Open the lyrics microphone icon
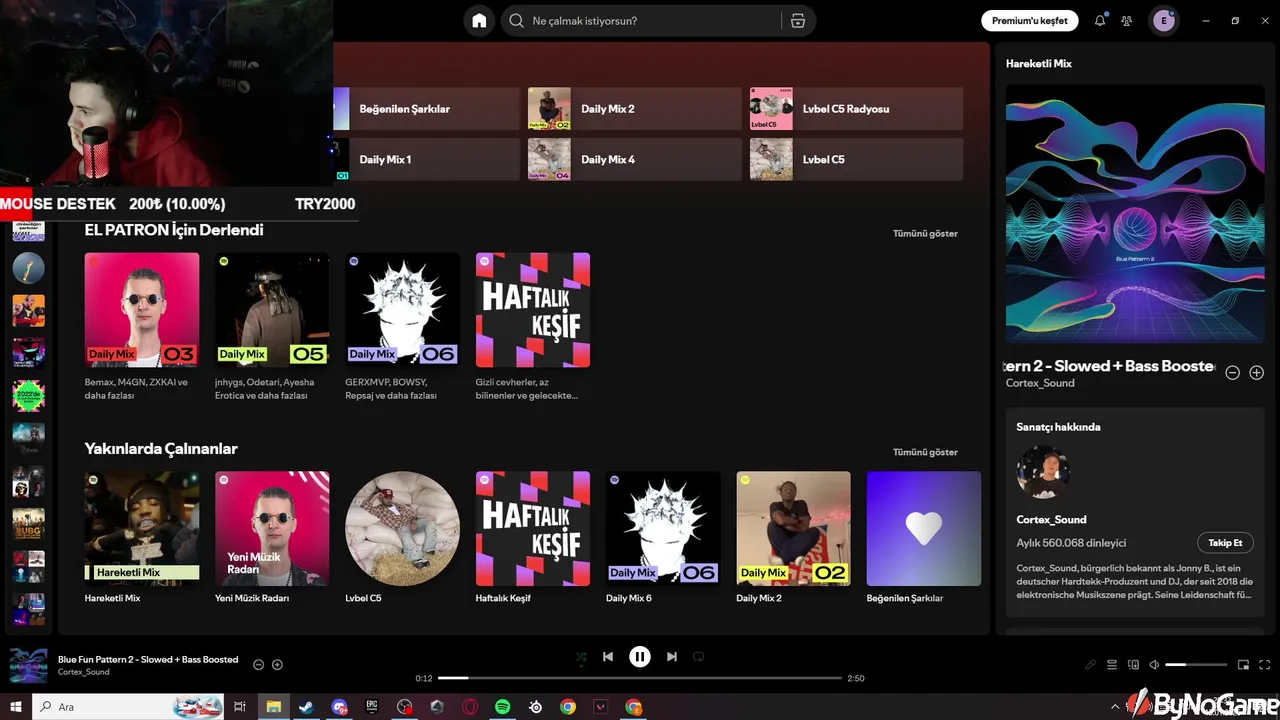 tap(1091, 665)
